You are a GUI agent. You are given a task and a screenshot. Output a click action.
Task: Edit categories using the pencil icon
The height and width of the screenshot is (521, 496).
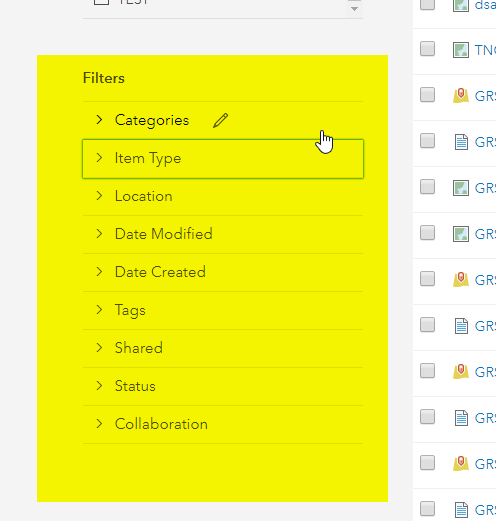pos(220,120)
